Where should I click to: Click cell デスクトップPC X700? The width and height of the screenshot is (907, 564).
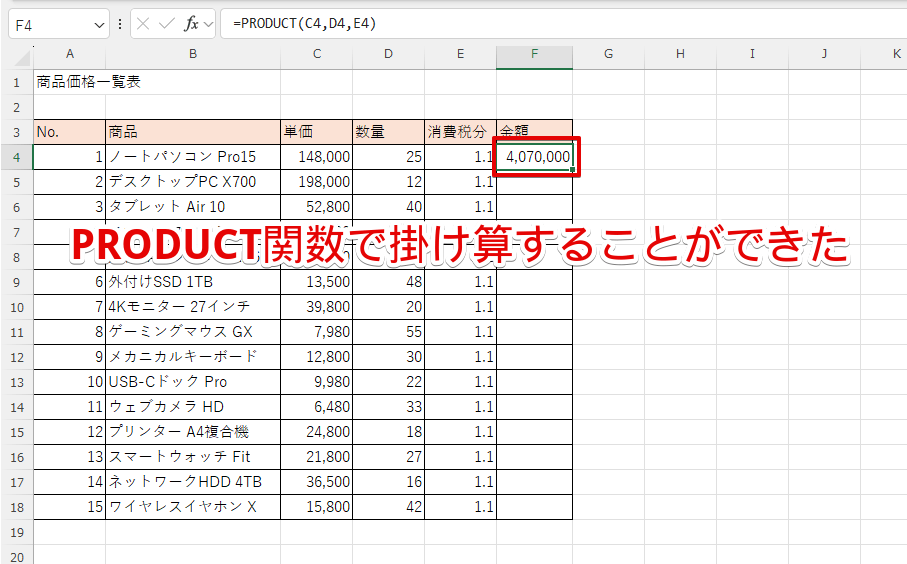193,182
